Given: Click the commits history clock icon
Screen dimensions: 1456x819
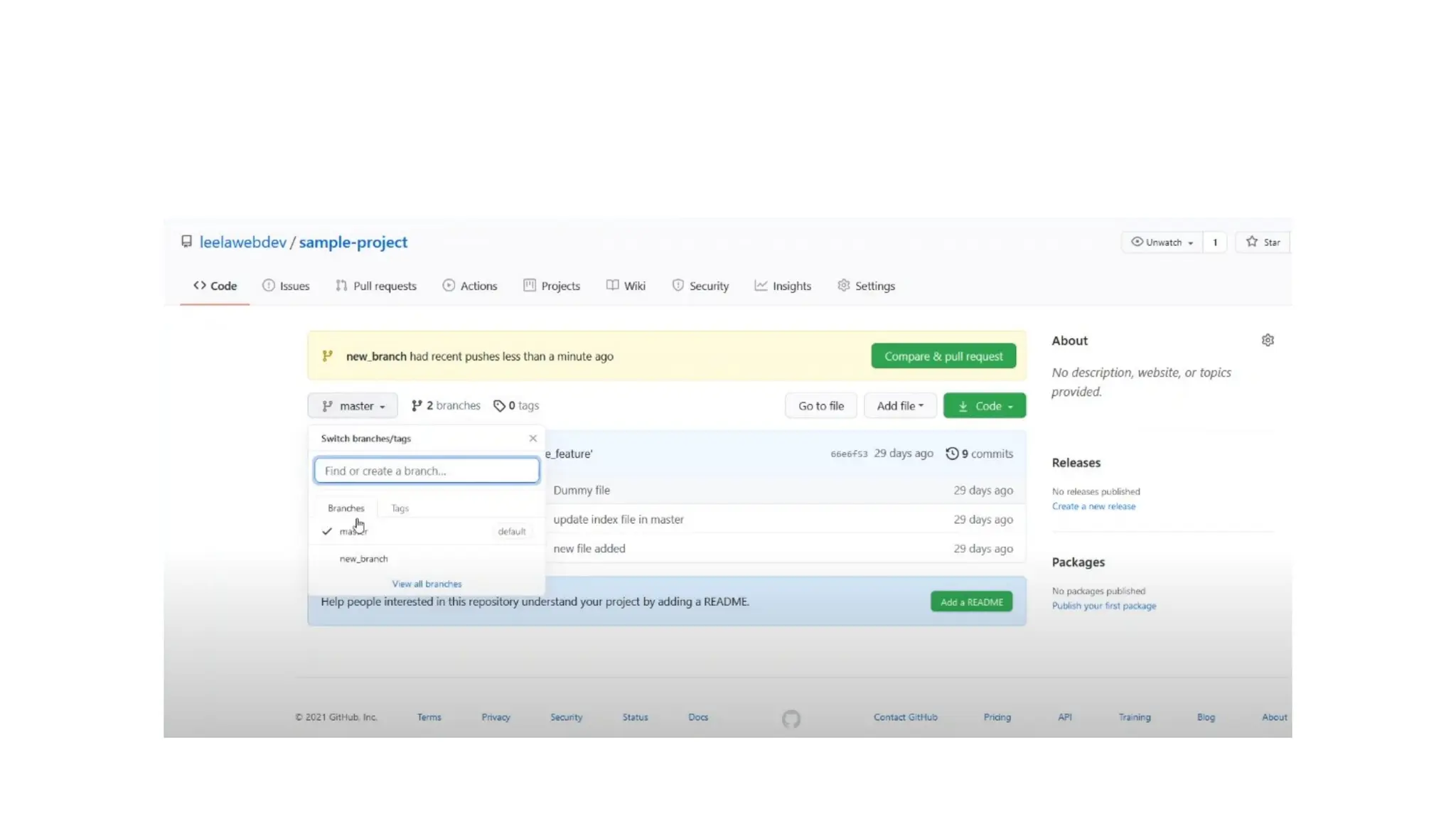Looking at the screenshot, I should coord(951,454).
